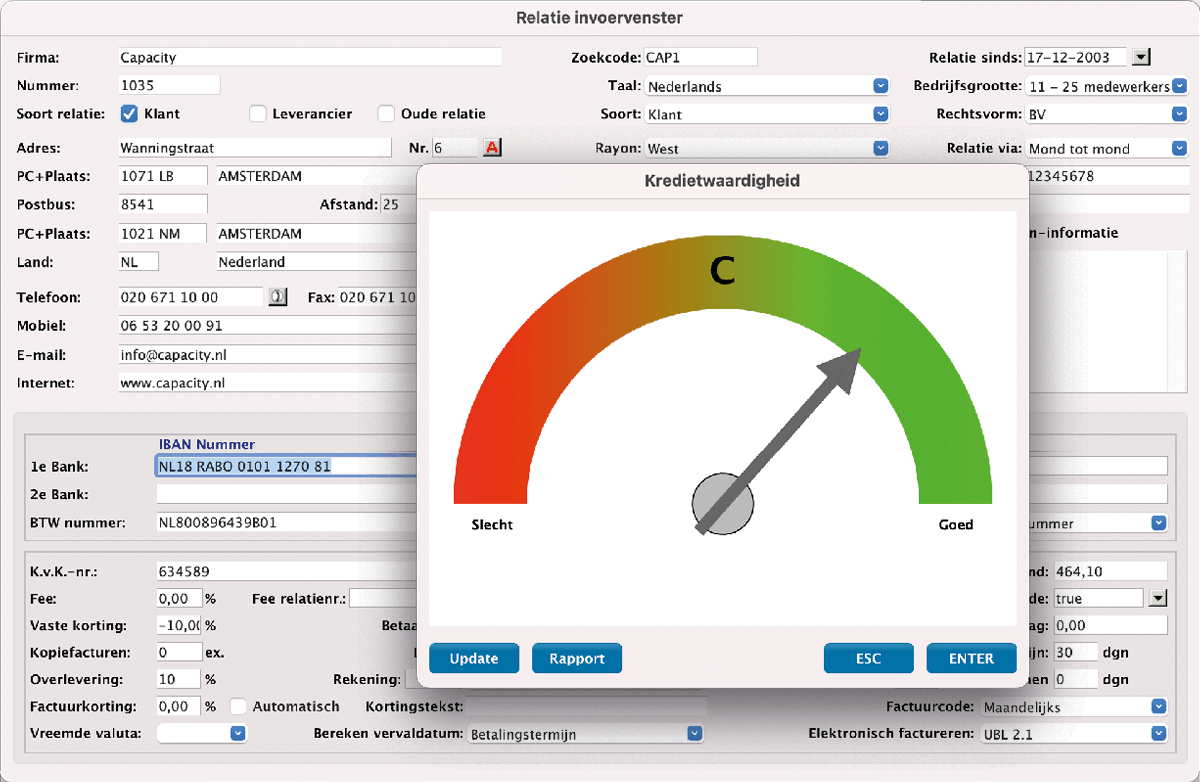Open the Factuurcode dropdown showing Maandelijks
Viewport: 1200px width, 782px height.
coord(1073,706)
